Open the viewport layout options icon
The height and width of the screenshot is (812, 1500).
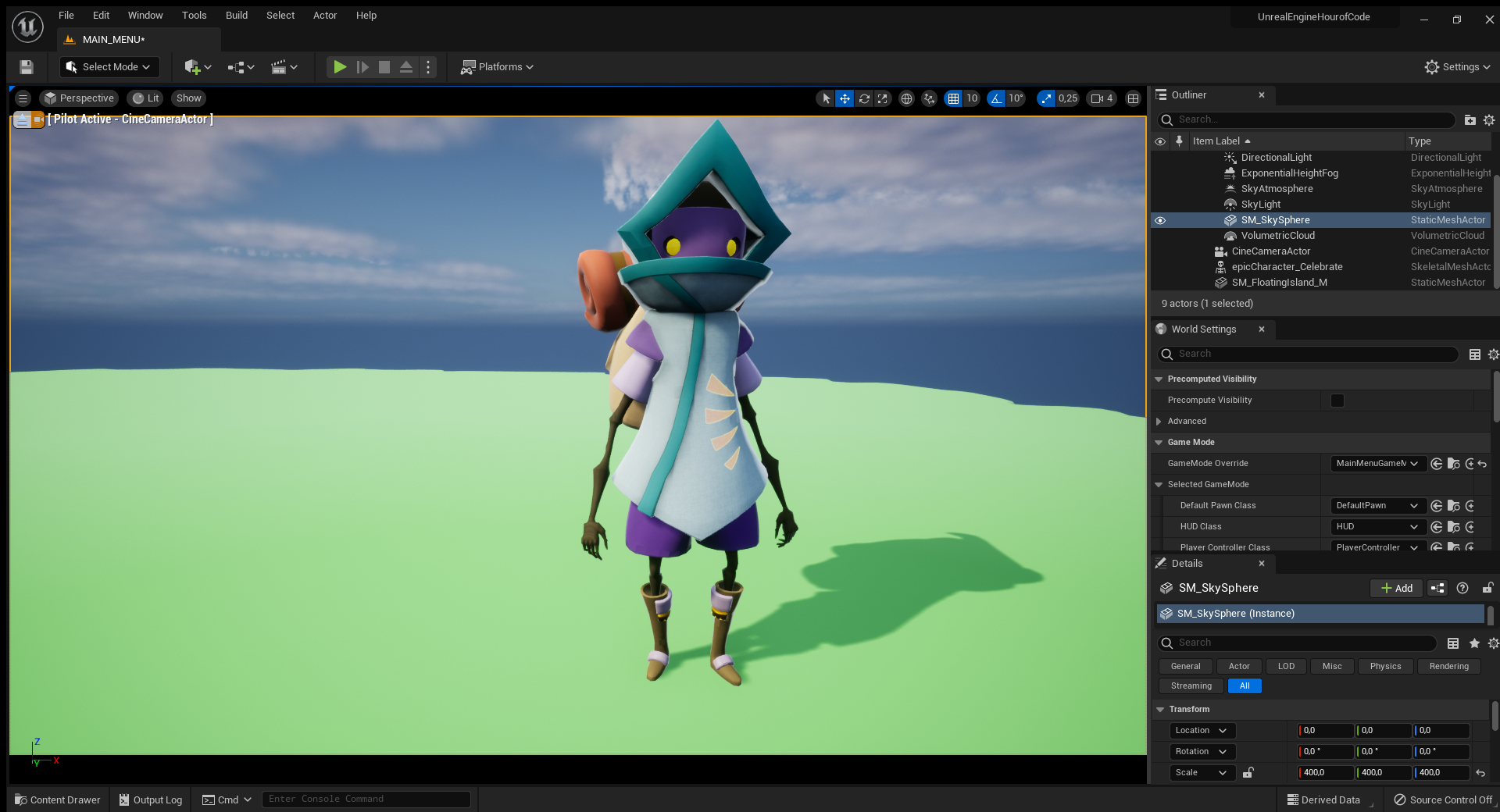(x=1134, y=98)
